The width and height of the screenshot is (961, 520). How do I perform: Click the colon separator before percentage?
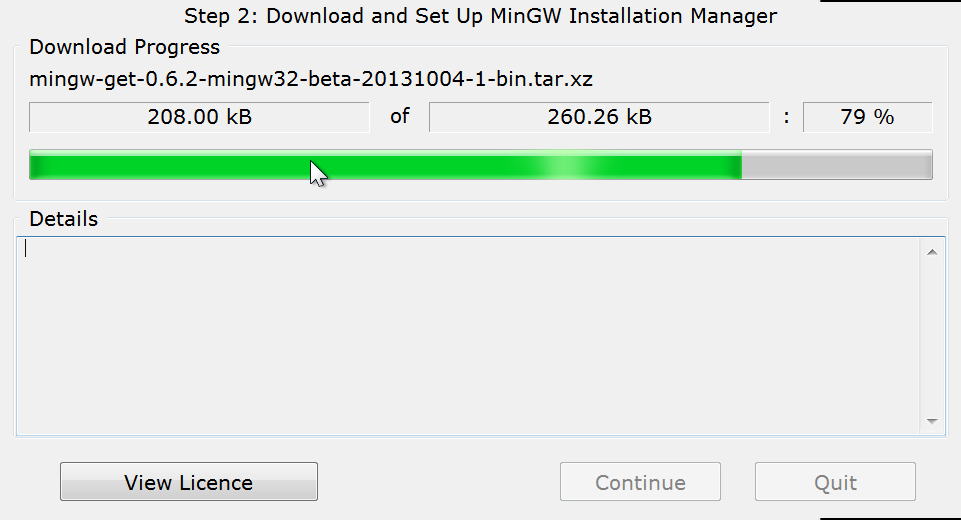(787, 117)
